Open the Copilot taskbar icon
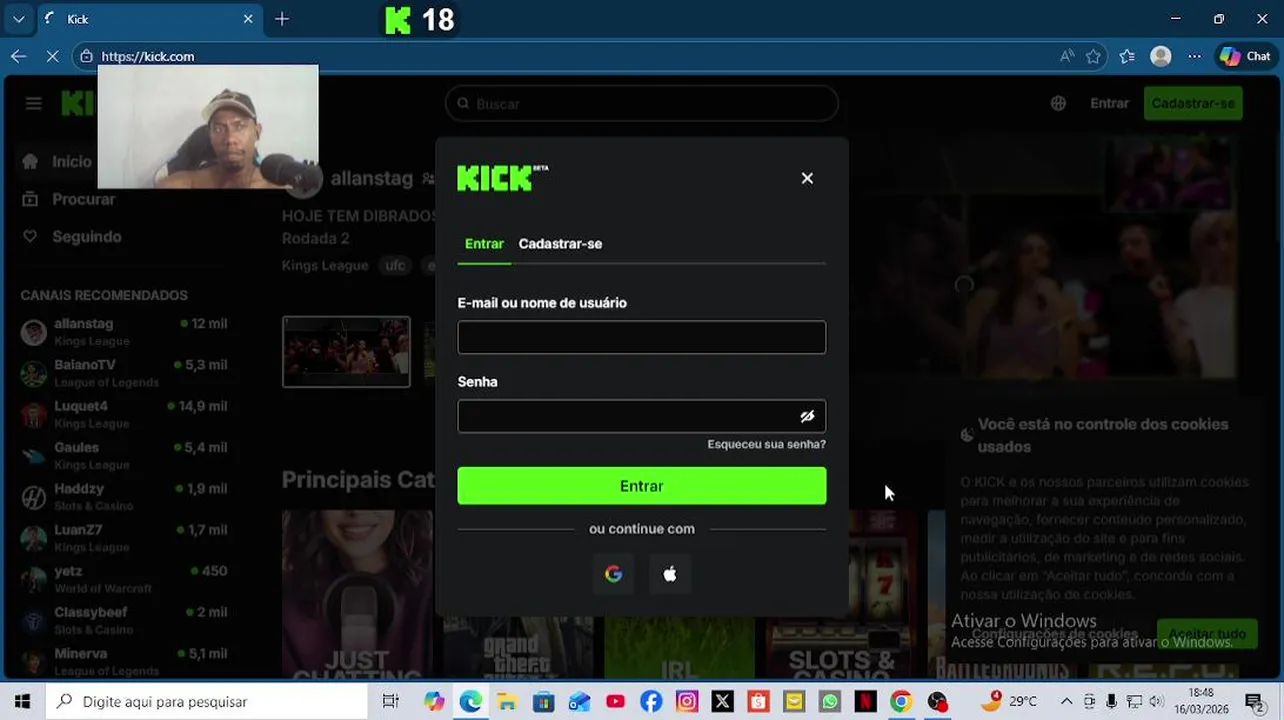This screenshot has height=720, width=1284. point(434,702)
